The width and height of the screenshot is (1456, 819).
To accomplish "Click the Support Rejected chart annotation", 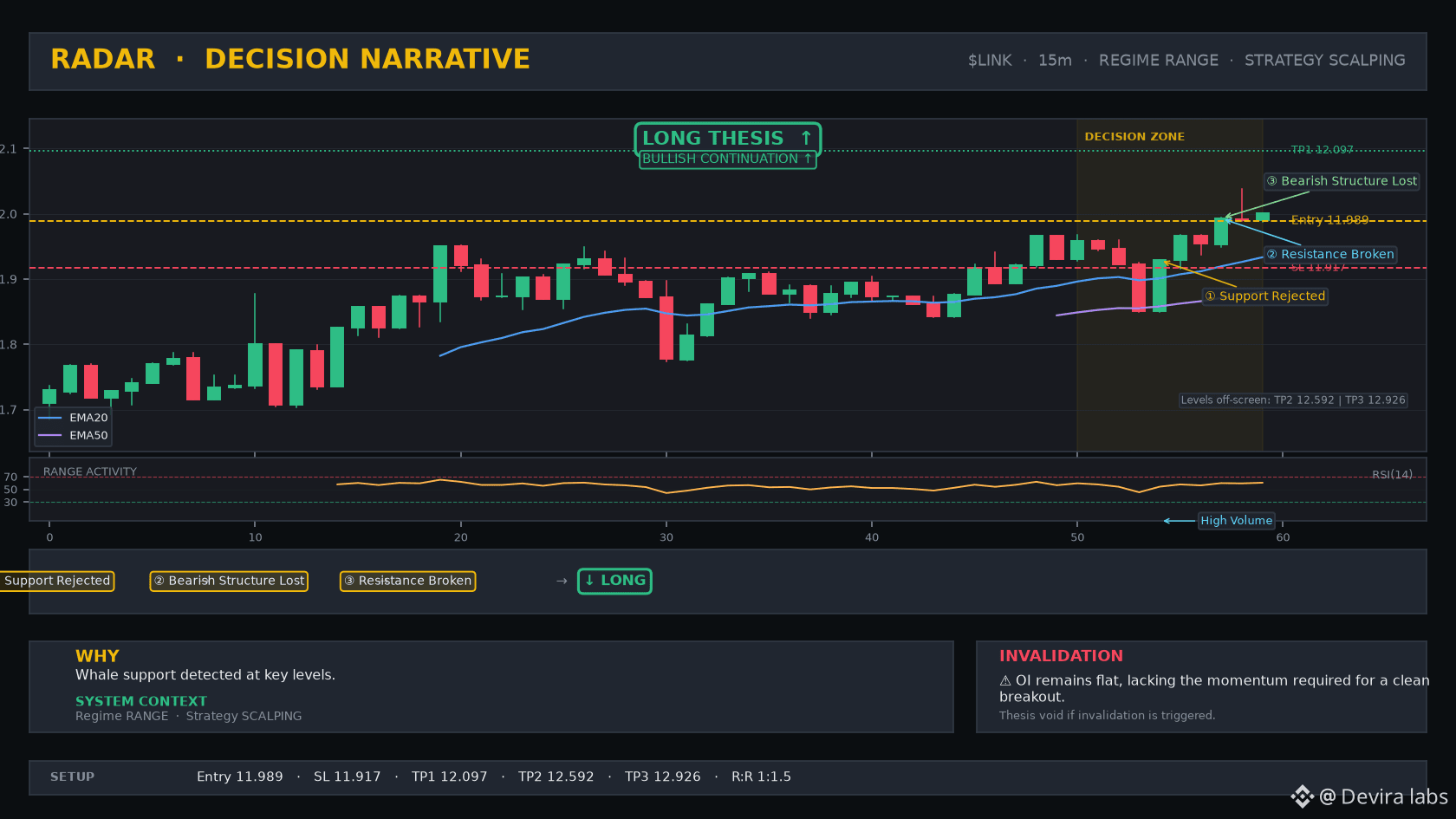I will pyautogui.click(x=1264, y=296).
